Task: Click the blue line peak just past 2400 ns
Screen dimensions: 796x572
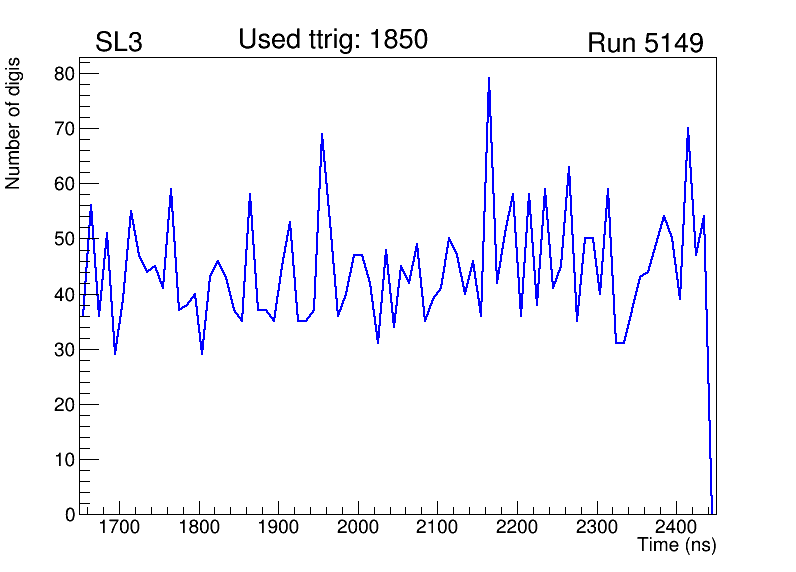Action: click(688, 128)
